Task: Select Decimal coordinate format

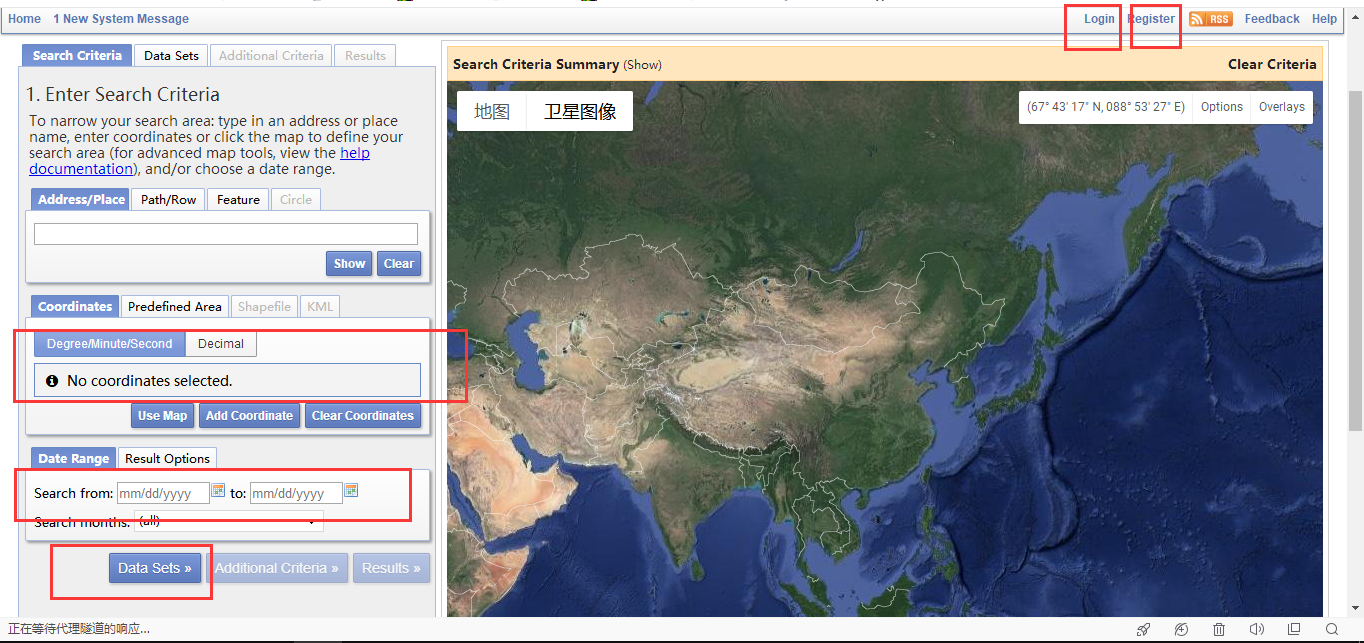Action: pyautogui.click(x=220, y=343)
